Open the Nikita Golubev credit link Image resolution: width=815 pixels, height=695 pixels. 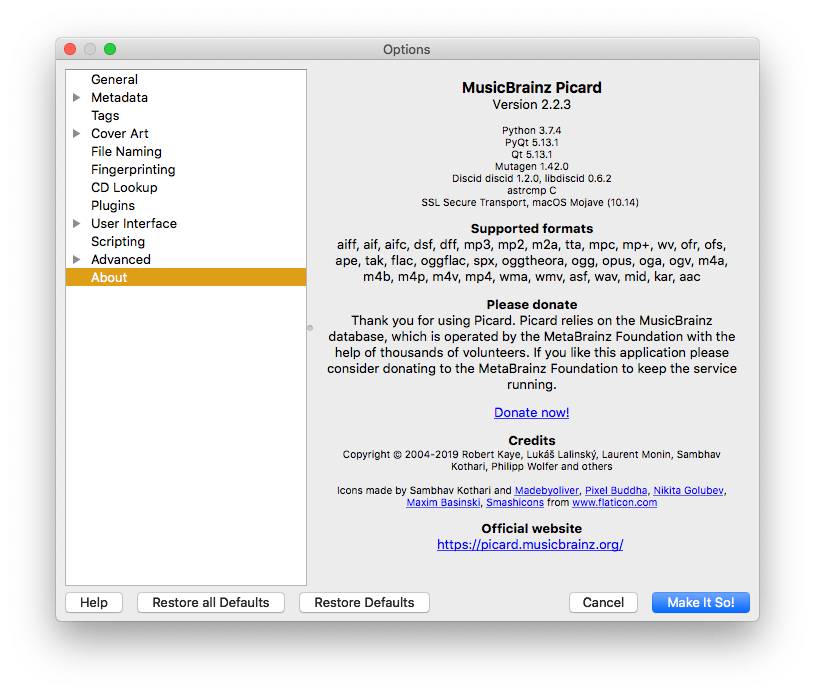(x=688, y=491)
